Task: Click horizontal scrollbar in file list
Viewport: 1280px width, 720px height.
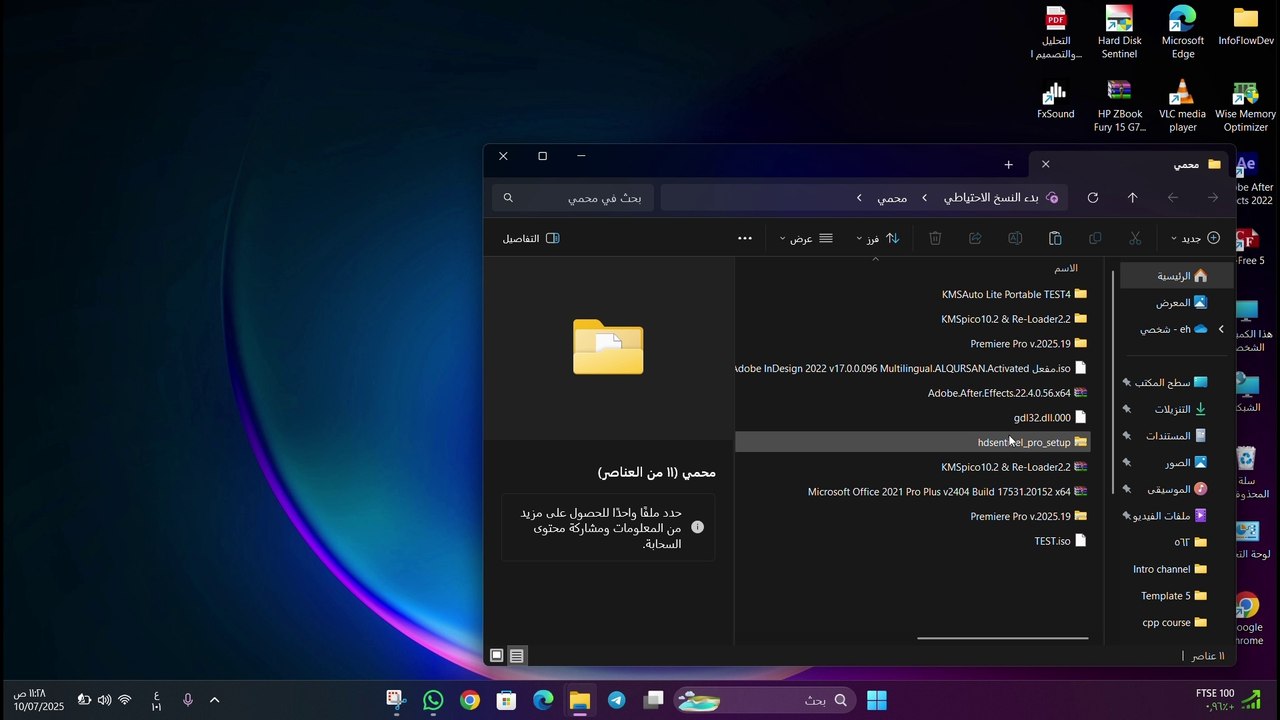Action: click(1003, 638)
